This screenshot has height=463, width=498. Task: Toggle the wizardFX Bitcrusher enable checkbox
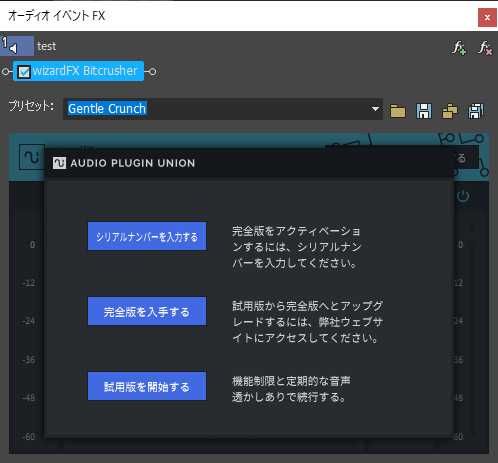tap(24, 72)
